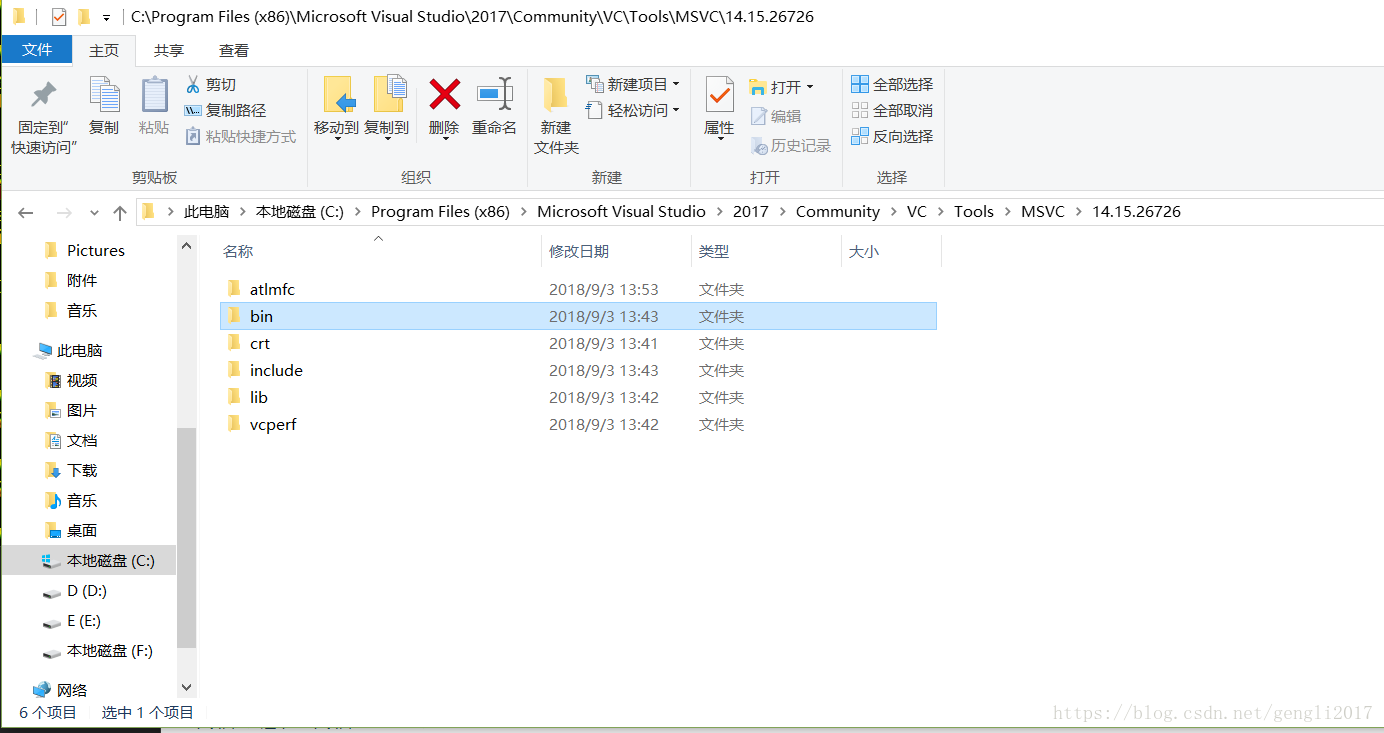Open 附件 in the navigation pane
Screen dimensions: 1384x733
point(82,280)
